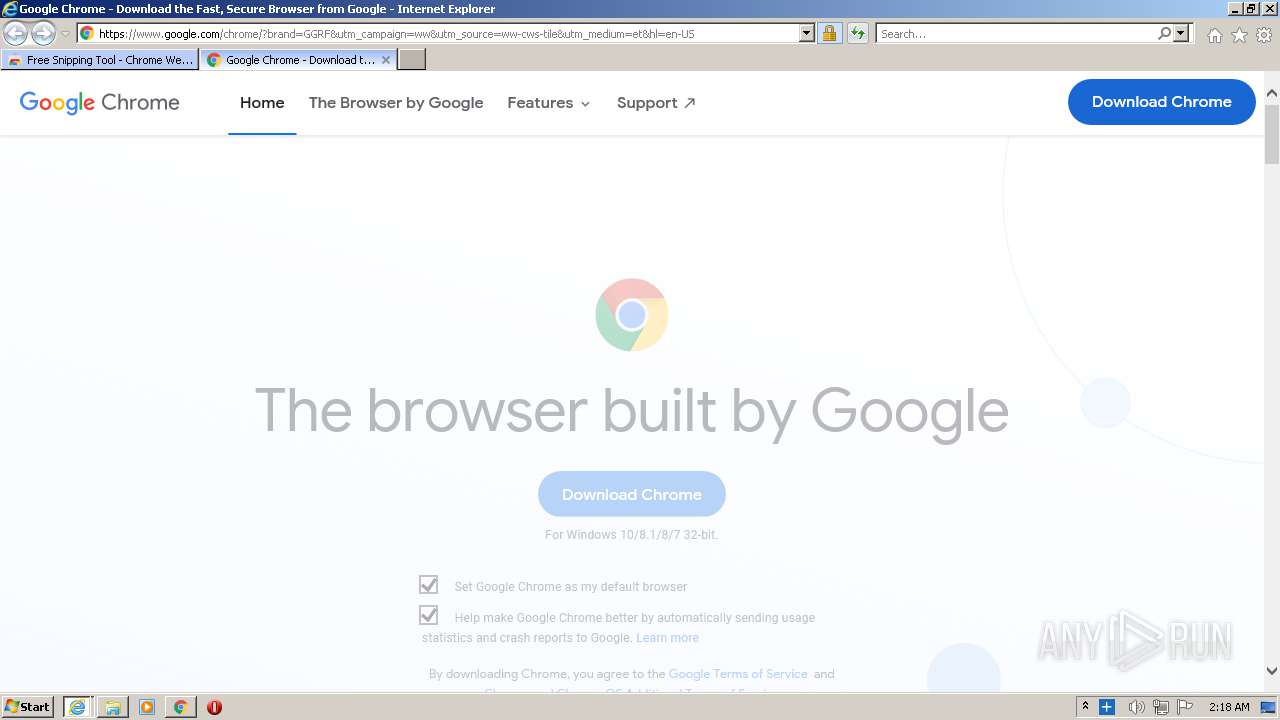Expand the Features menu
Screen dimensions: 1280x720
click(x=549, y=103)
